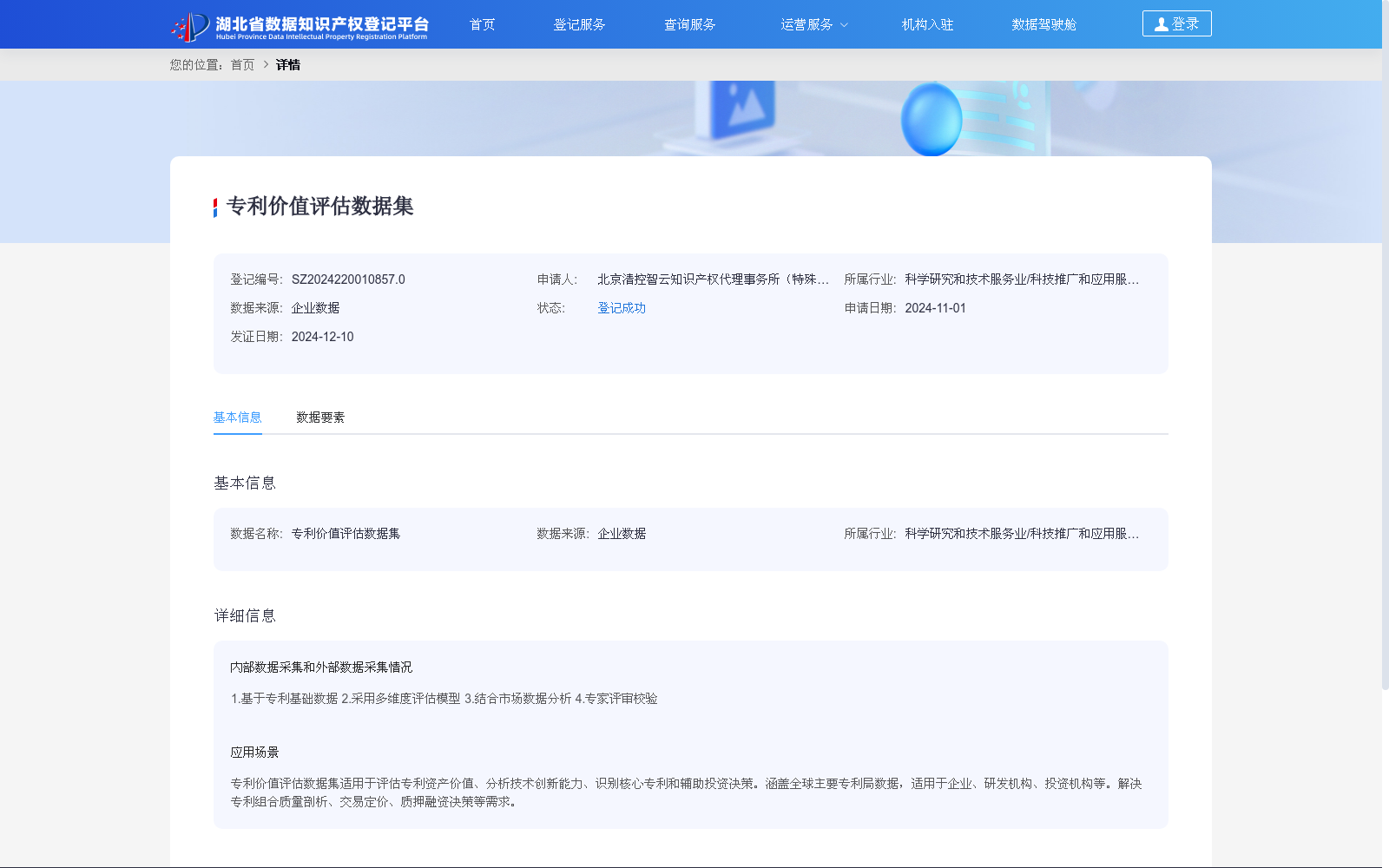Click 所属行业 value in the 基本信息 section

(1022, 534)
